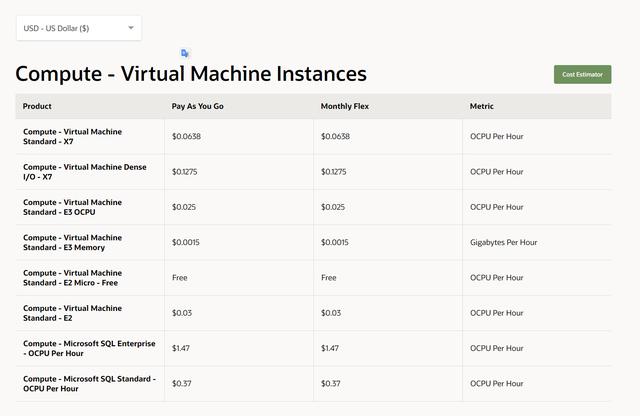
Task: Open the Cost Estimator
Action: click(x=582, y=74)
